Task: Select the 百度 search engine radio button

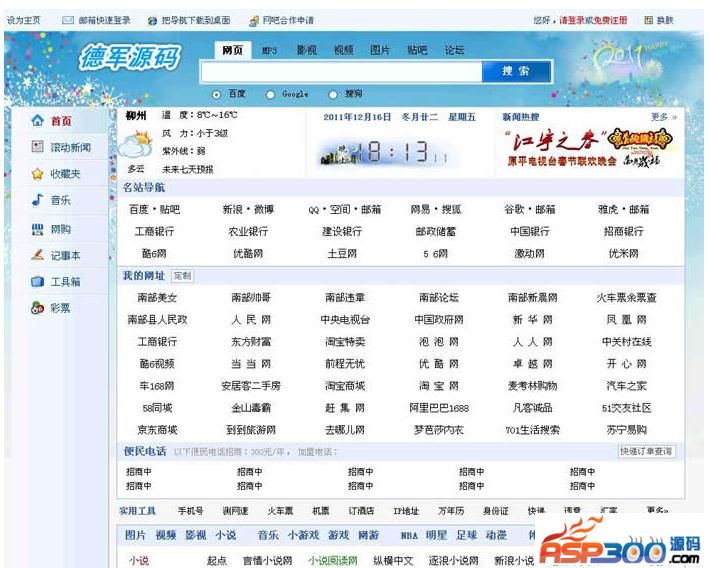Action: click(x=216, y=94)
